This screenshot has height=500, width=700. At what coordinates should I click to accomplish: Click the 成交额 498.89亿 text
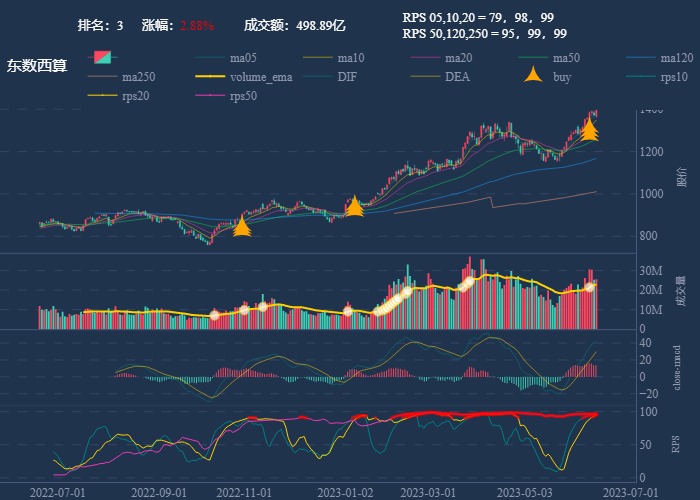[295, 25]
